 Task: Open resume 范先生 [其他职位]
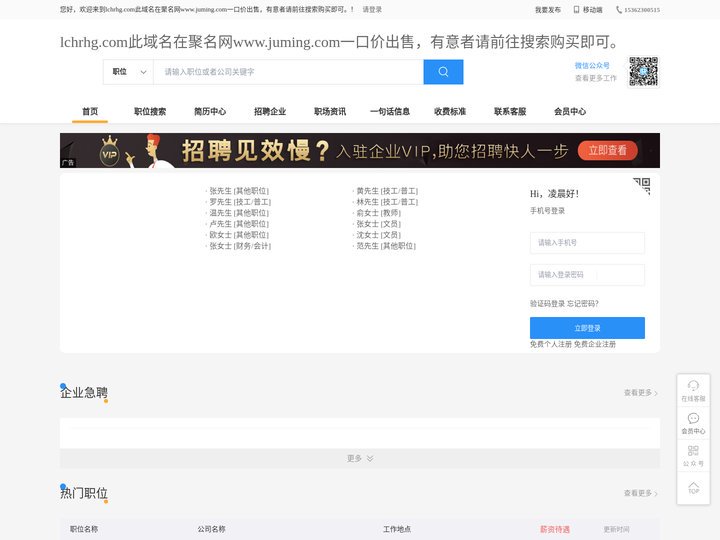[386, 246]
